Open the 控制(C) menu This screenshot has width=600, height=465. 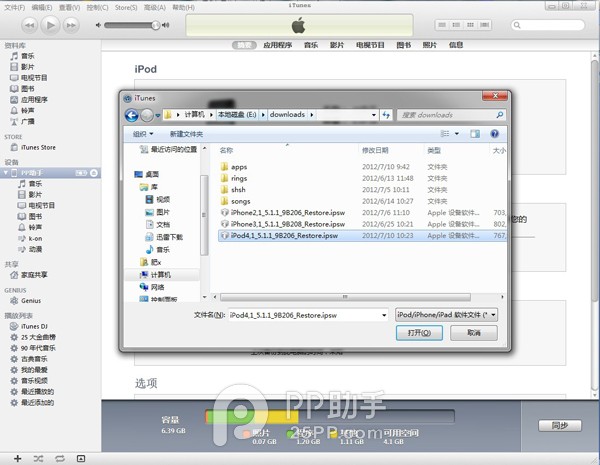point(97,7)
